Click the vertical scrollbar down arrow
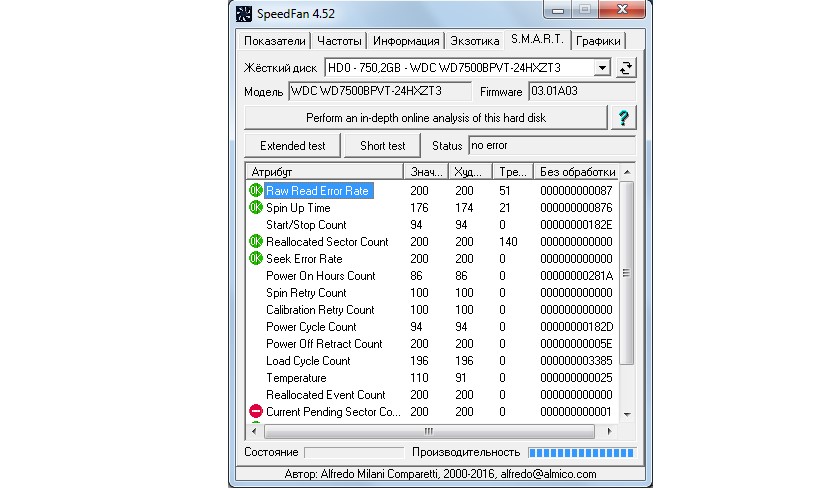 pyautogui.click(x=627, y=414)
